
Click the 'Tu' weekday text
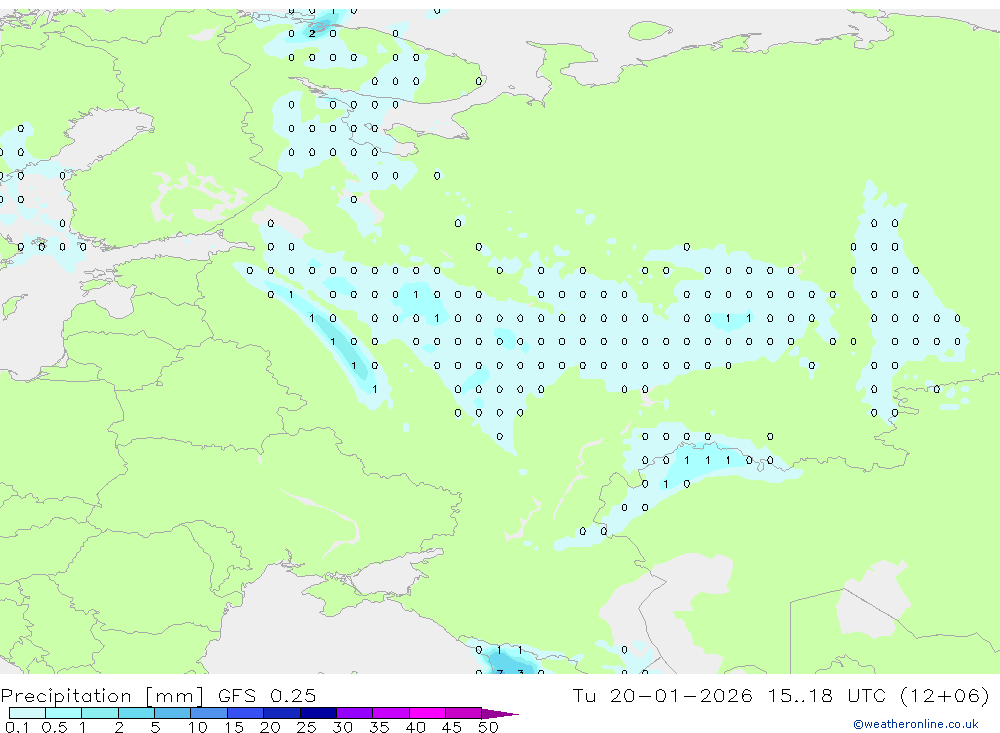click(584, 695)
